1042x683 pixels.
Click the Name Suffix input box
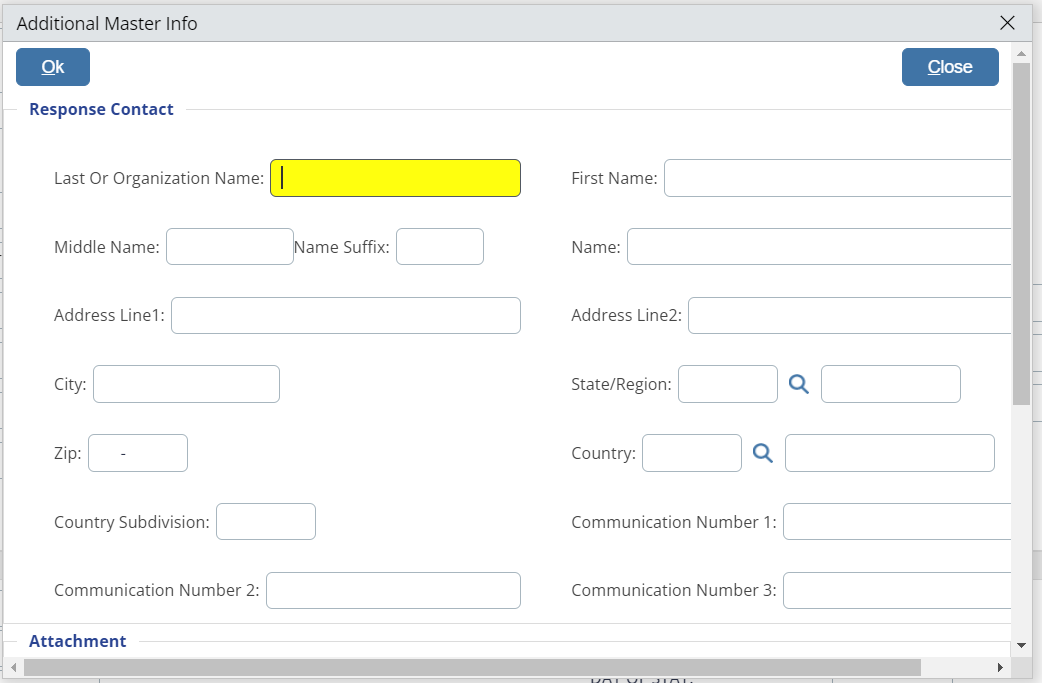coord(439,247)
